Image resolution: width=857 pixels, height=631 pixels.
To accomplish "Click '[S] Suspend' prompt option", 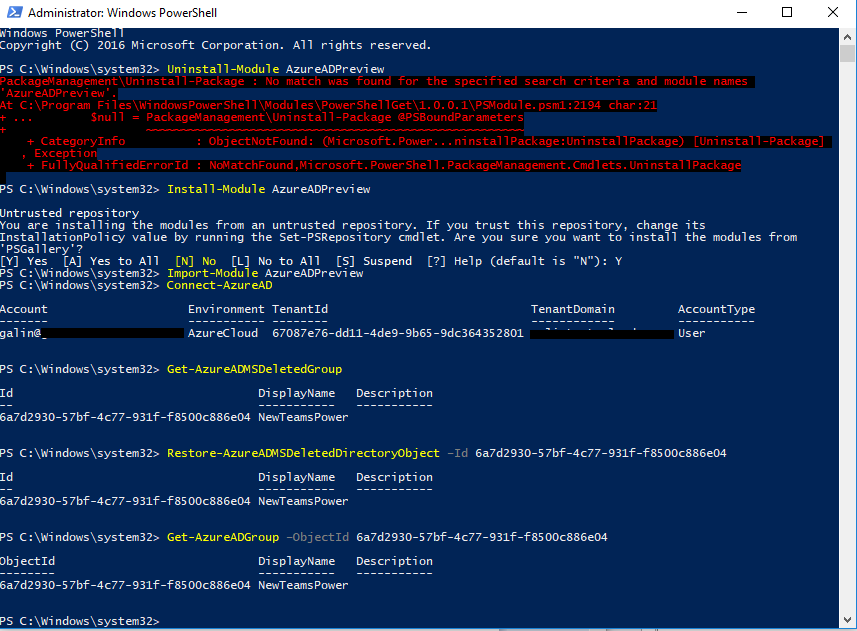I will pyautogui.click(x=374, y=261).
